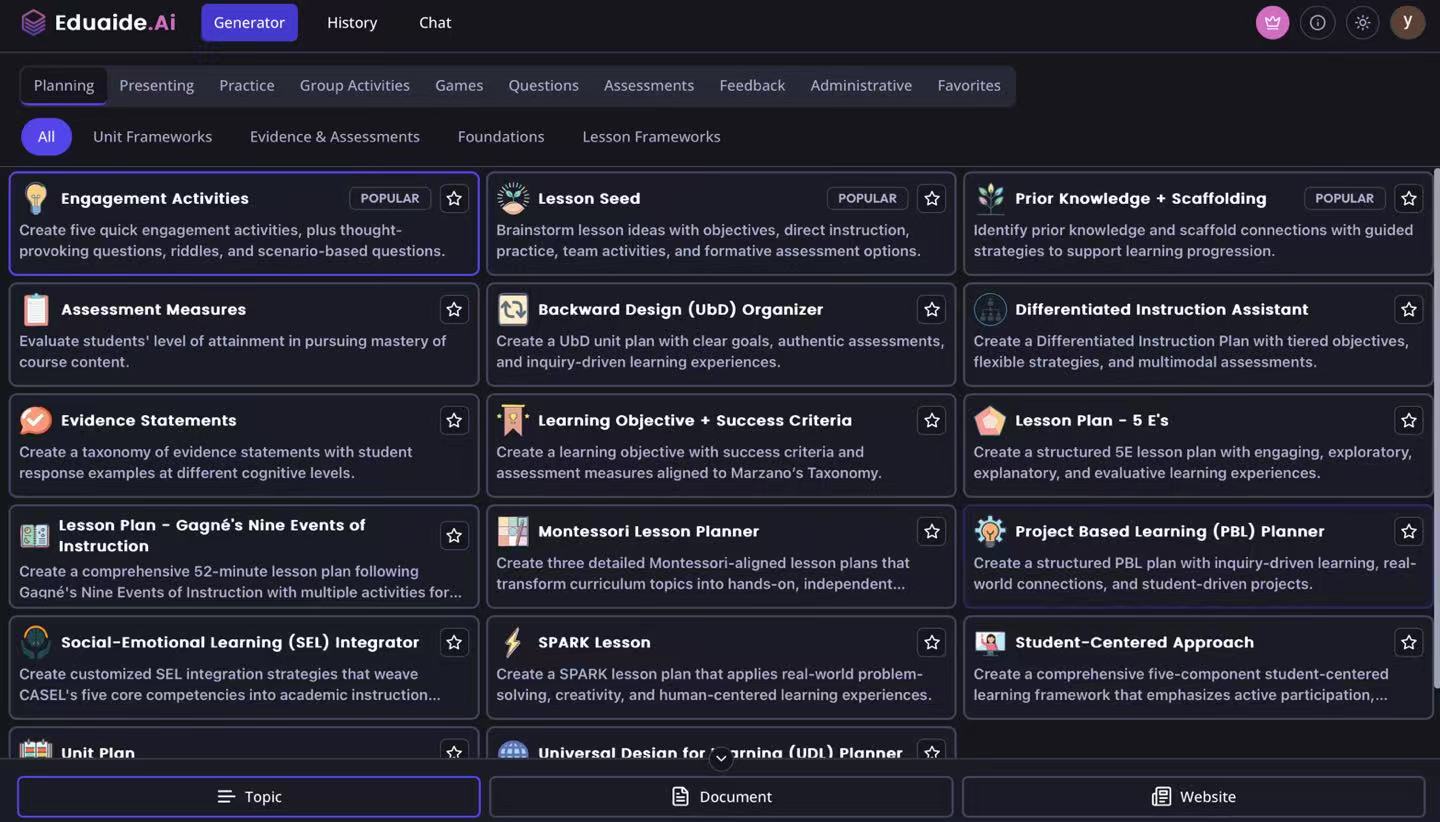The width and height of the screenshot is (1440, 822).
Task: Choose the Topic input mode button
Action: coord(249,797)
